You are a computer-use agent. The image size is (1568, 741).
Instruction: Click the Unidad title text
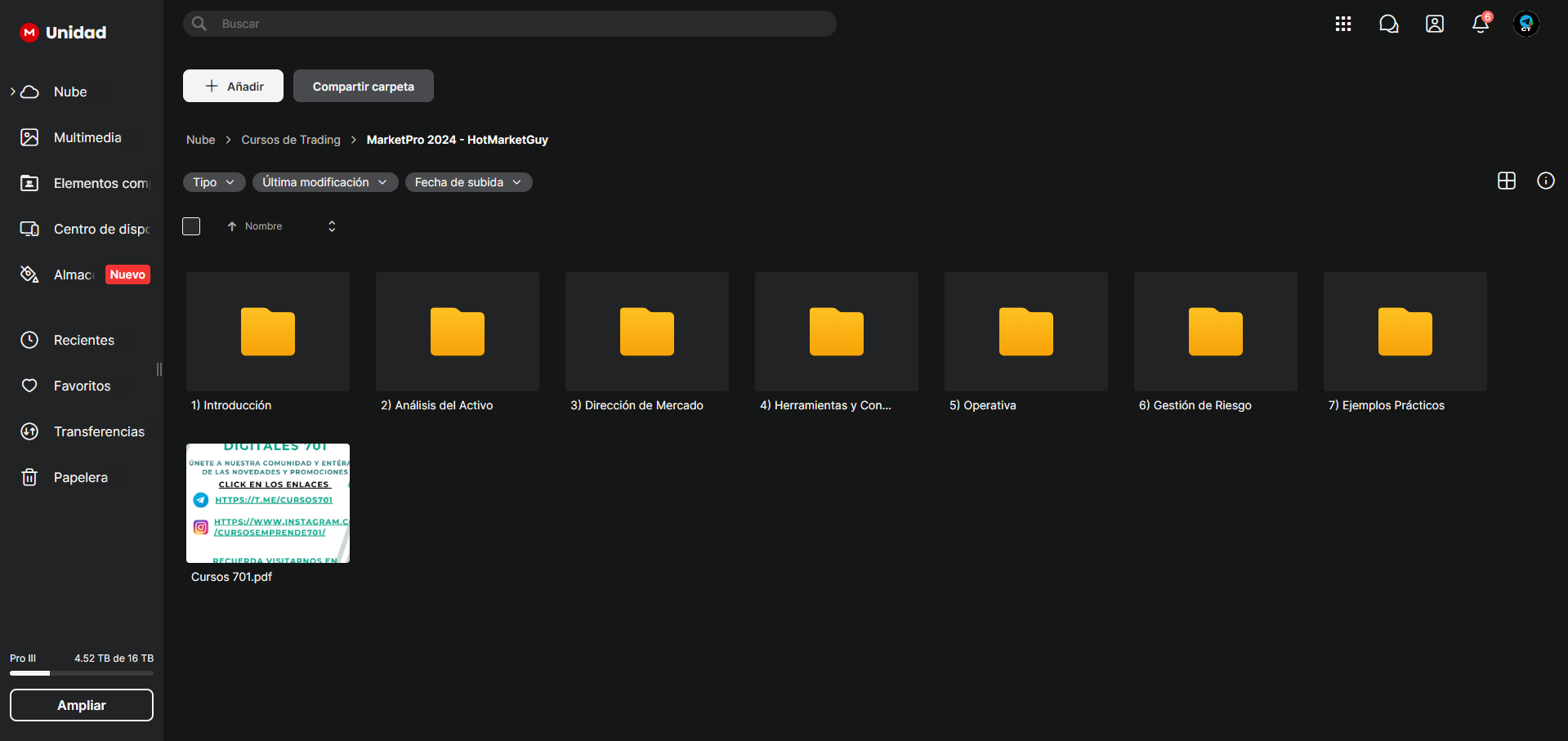click(76, 33)
